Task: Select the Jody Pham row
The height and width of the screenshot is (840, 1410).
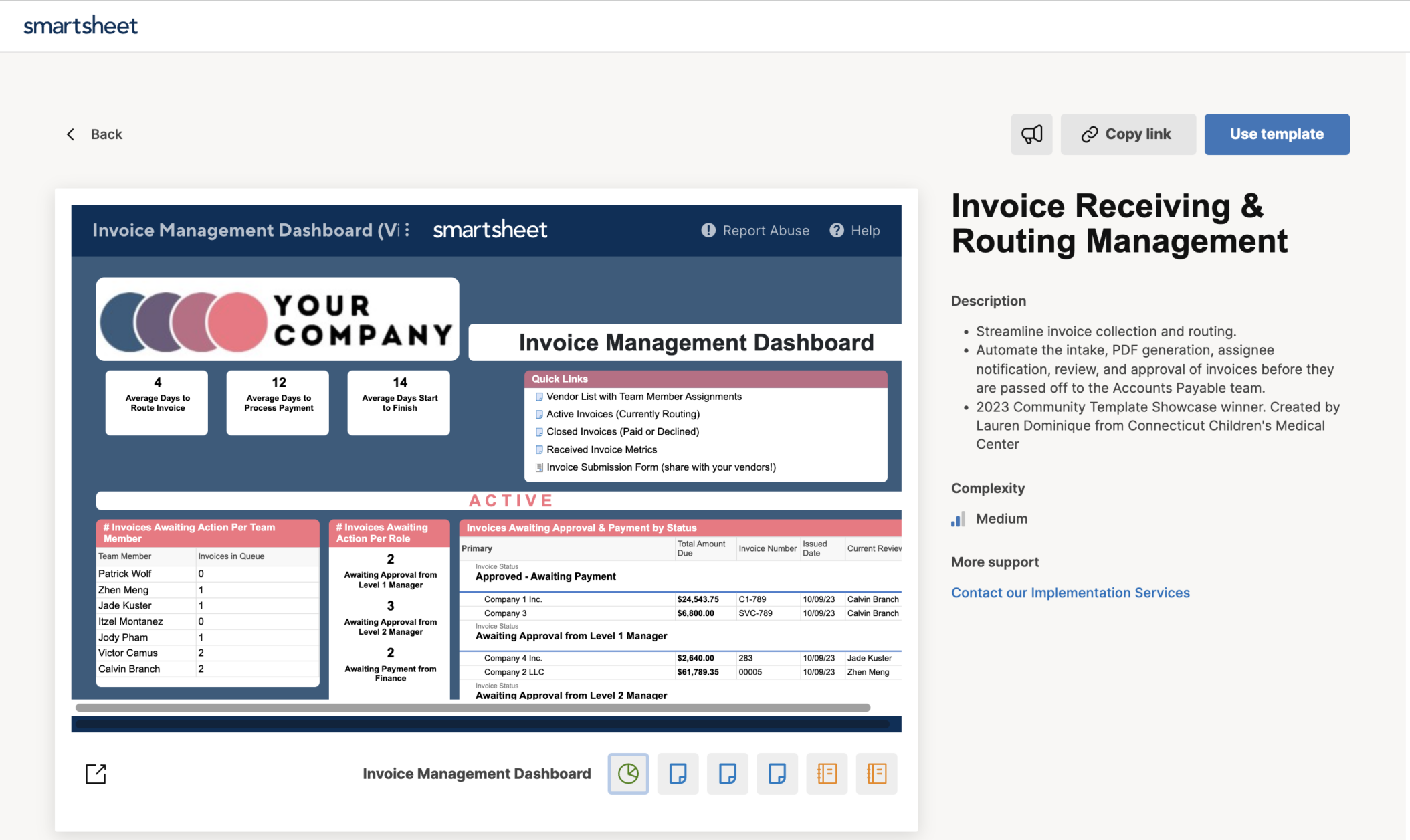Action: (x=208, y=637)
